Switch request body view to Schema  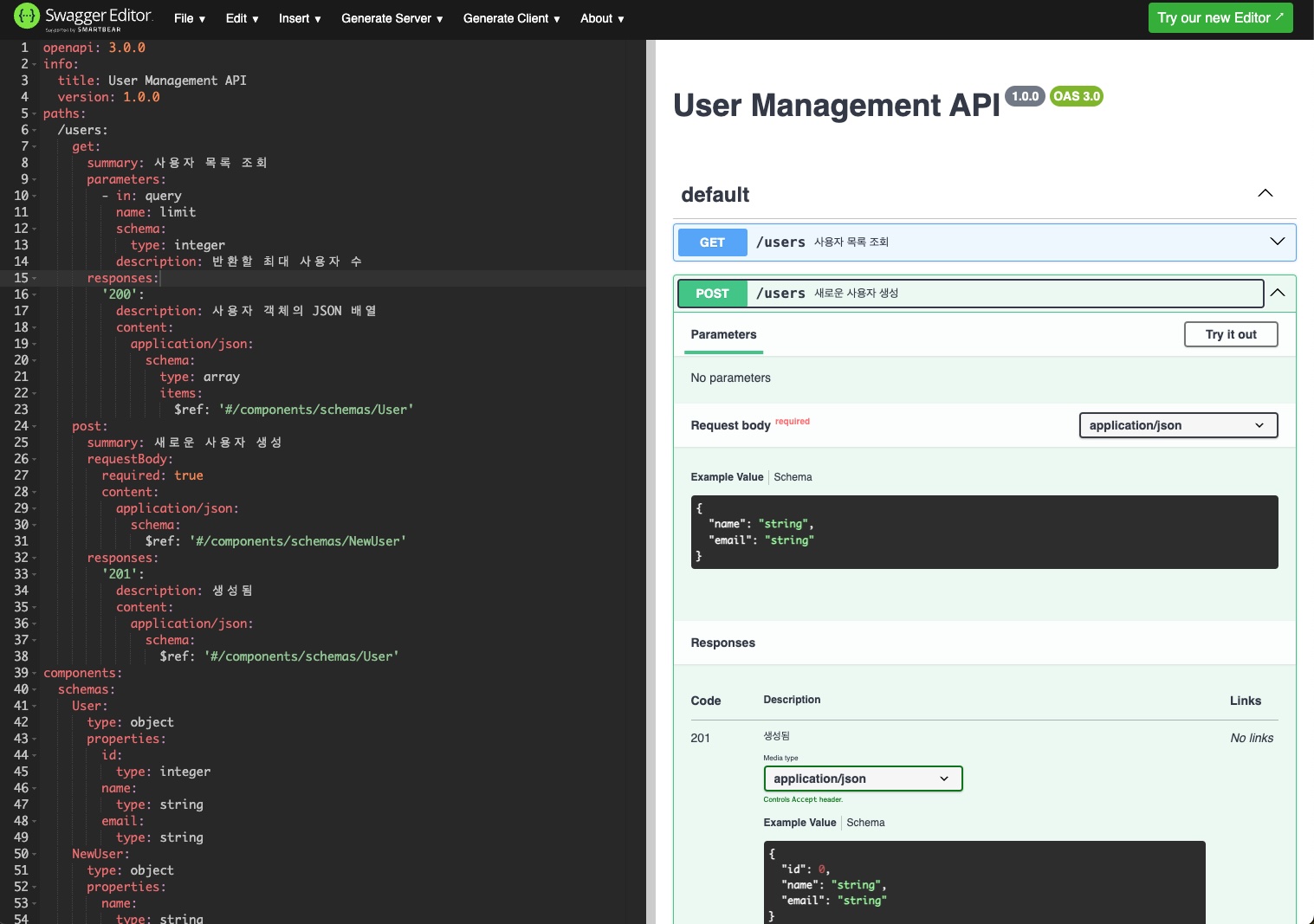(x=793, y=477)
